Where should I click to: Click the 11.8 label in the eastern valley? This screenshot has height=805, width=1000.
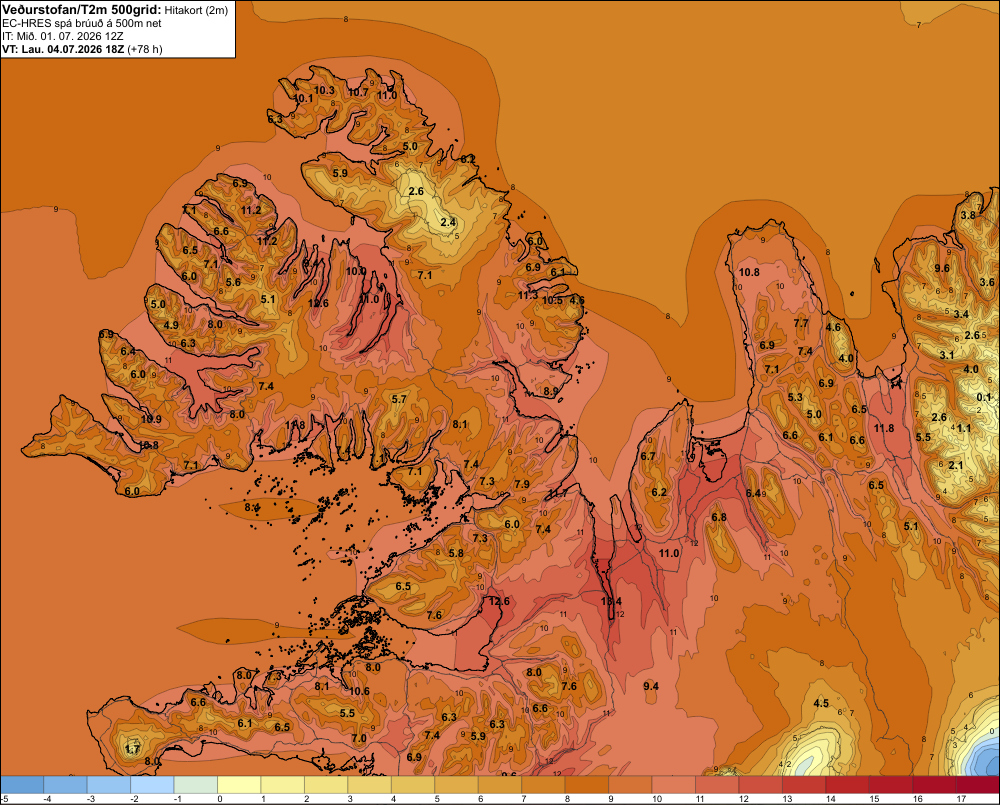tap(884, 428)
